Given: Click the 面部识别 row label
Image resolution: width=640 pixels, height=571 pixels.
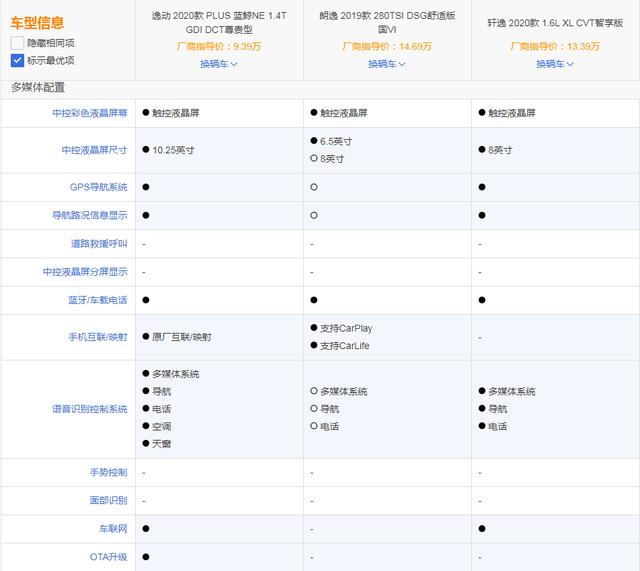Looking at the screenshot, I should (x=109, y=500).
